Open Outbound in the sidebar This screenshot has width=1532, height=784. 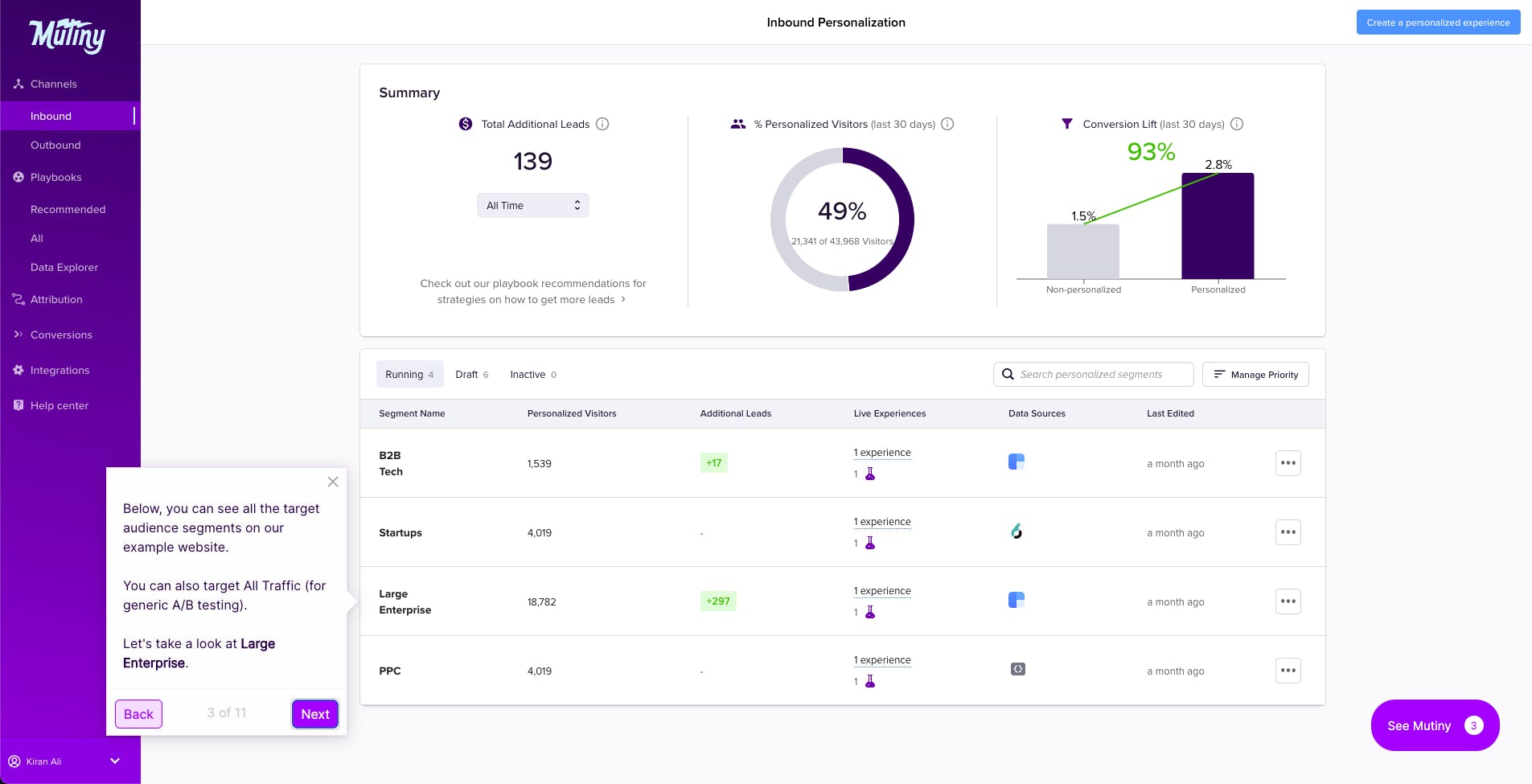[55, 145]
